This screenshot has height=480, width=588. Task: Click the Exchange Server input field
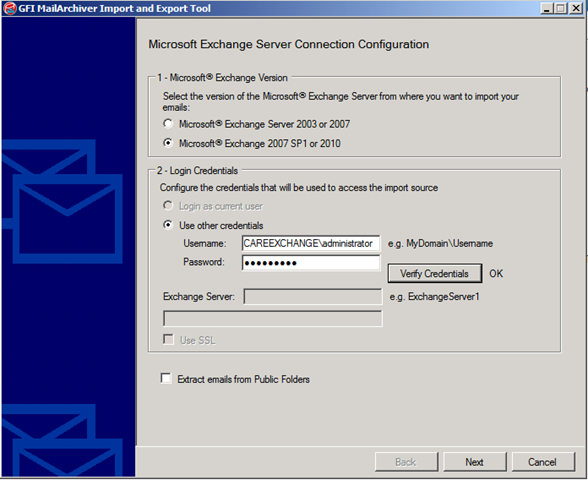(313, 297)
